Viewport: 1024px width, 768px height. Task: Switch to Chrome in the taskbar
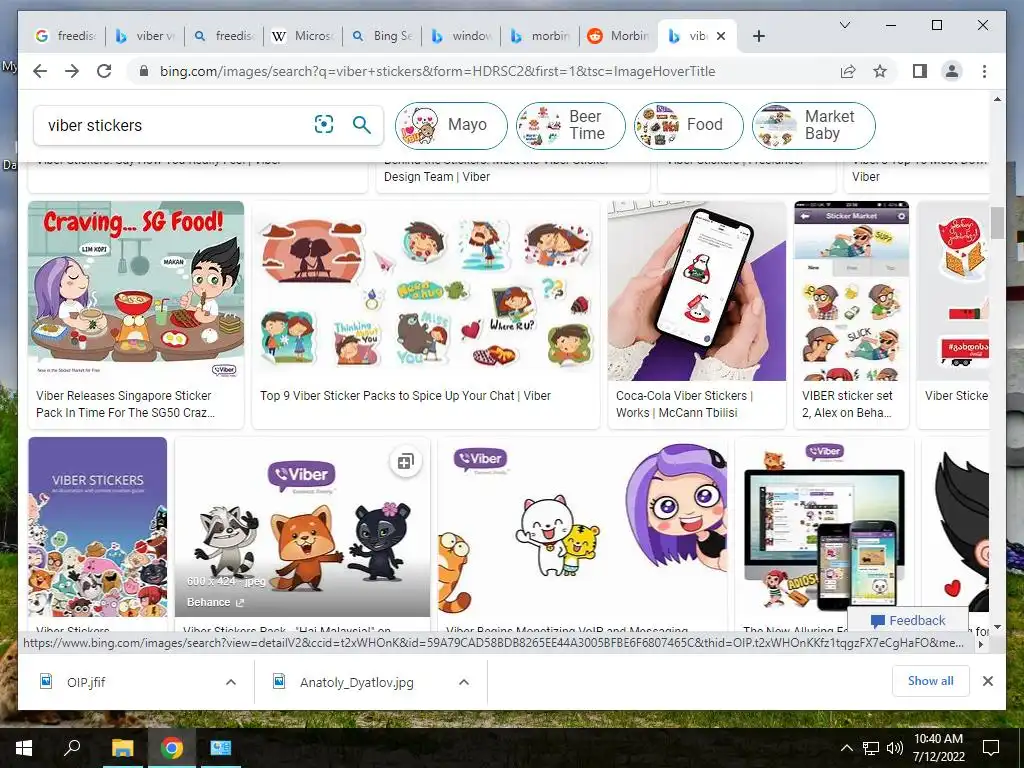click(172, 748)
